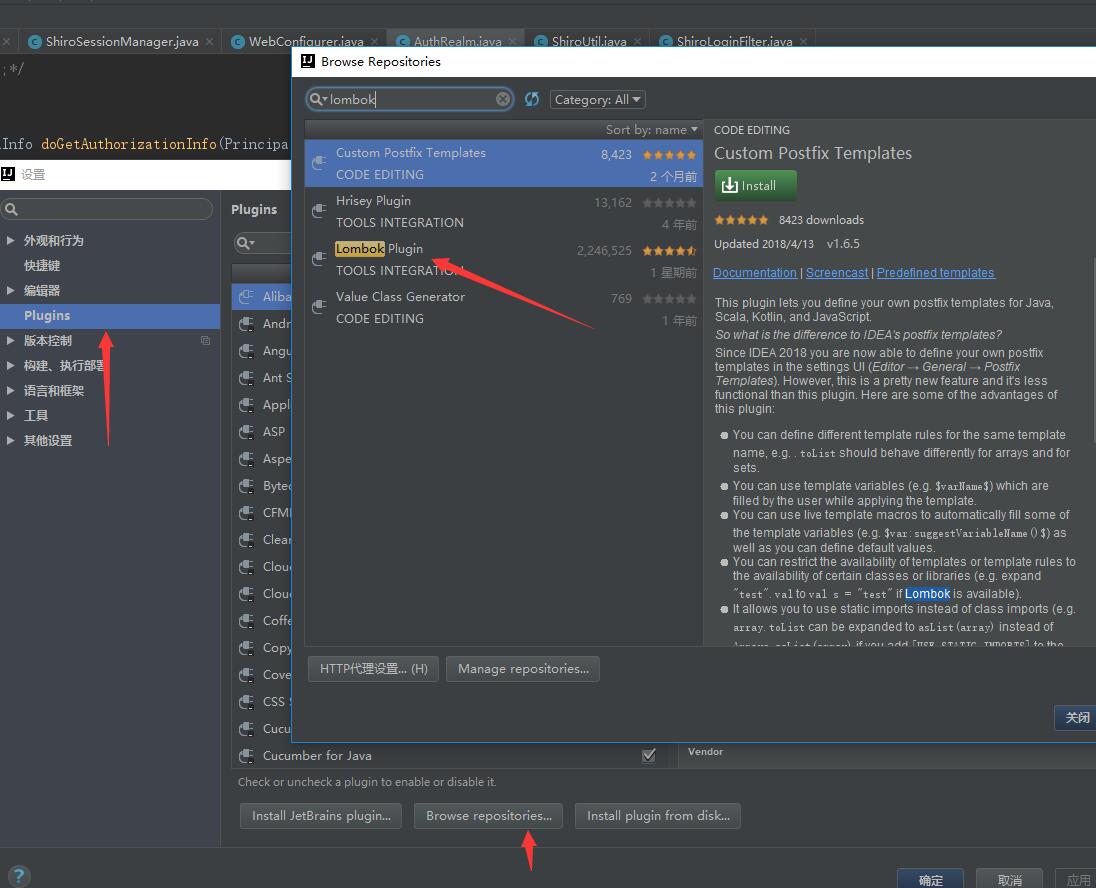Select Cucumber for Java plugin row
Viewport: 1096px width, 888px height.
click(x=451, y=756)
